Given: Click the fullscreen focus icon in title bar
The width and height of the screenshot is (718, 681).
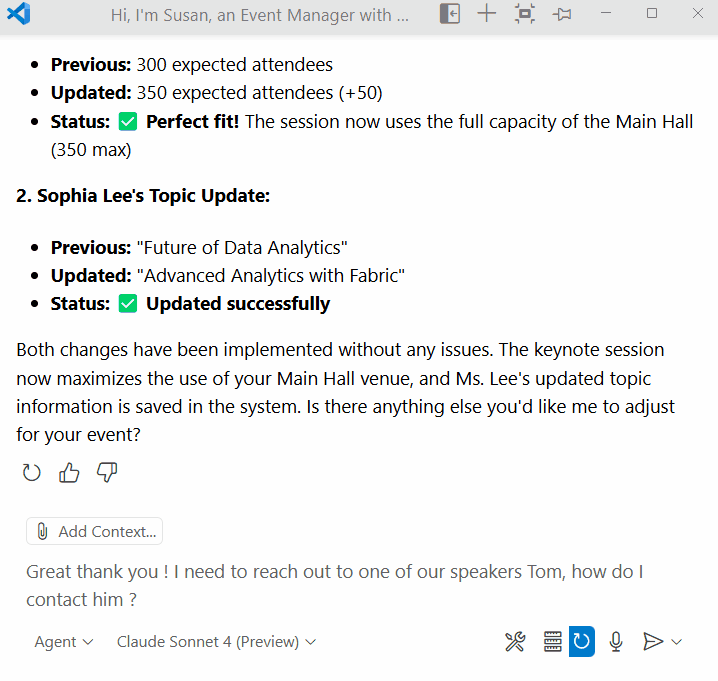Looking at the screenshot, I should [x=525, y=14].
